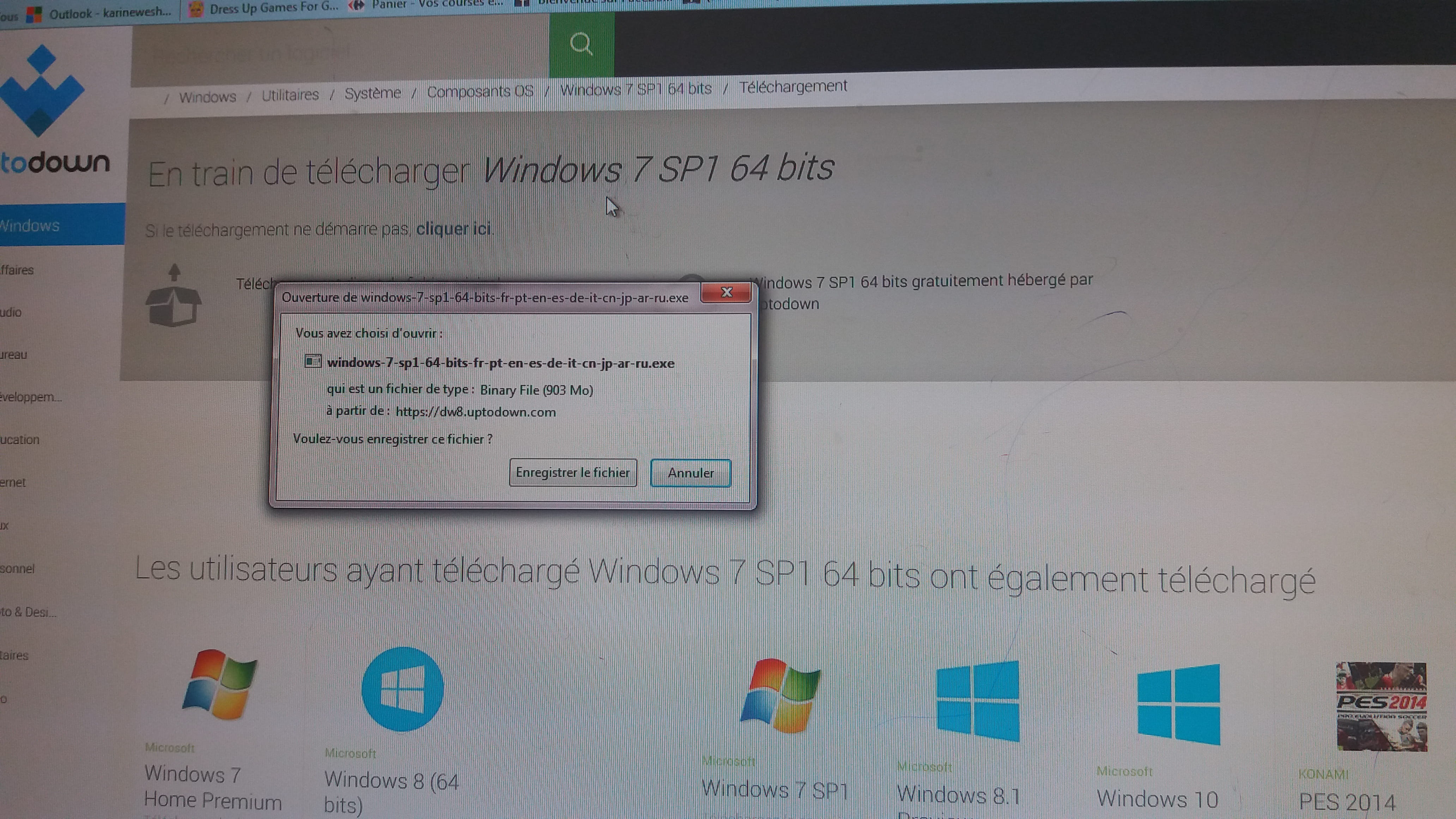Open the Utilitaires breadcrumb link
1456x819 pixels.
pyautogui.click(x=290, y=95)
